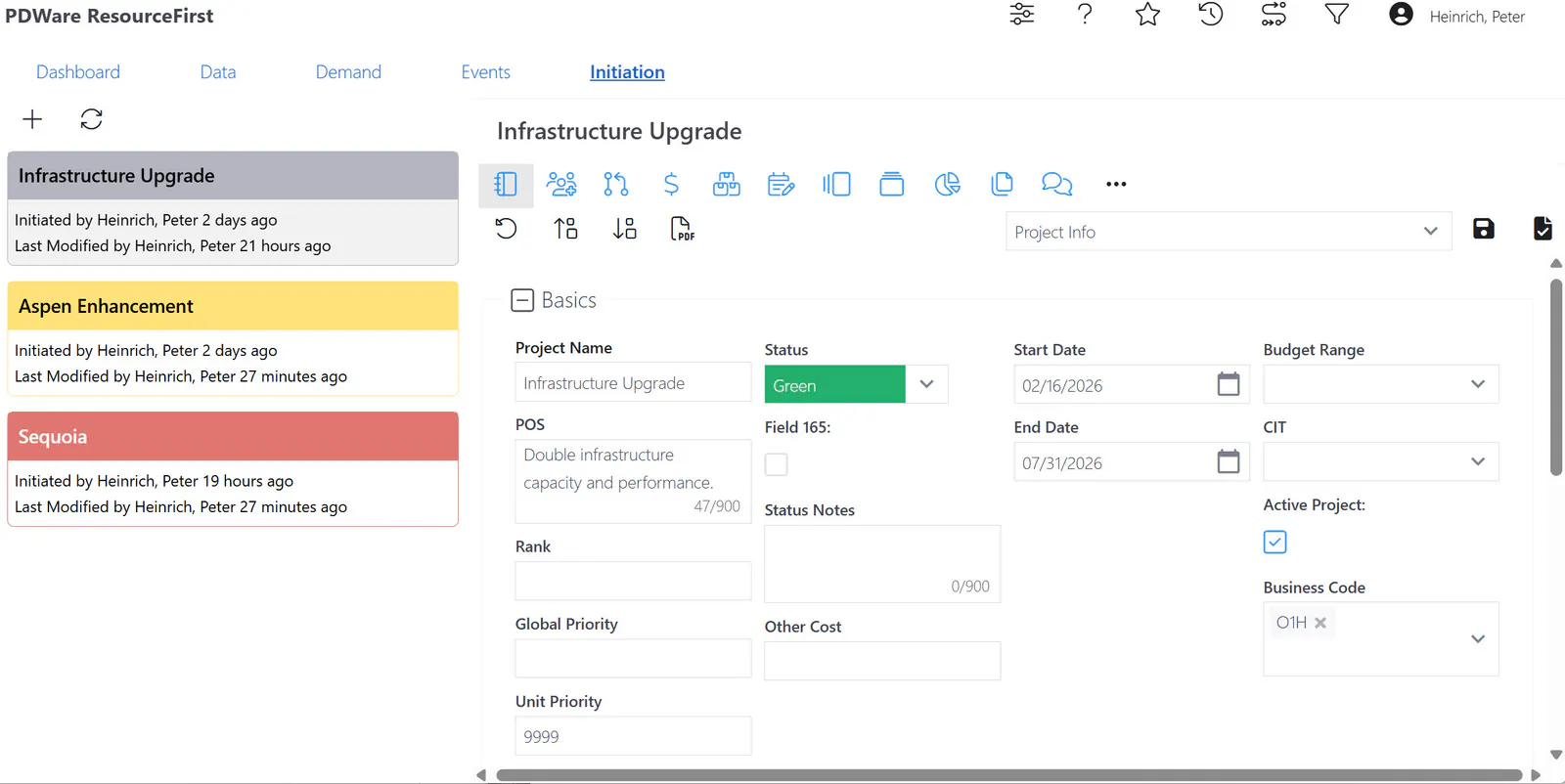Remove the O1H business code tag
1565x784 pixels.
tap(1320, 623)
